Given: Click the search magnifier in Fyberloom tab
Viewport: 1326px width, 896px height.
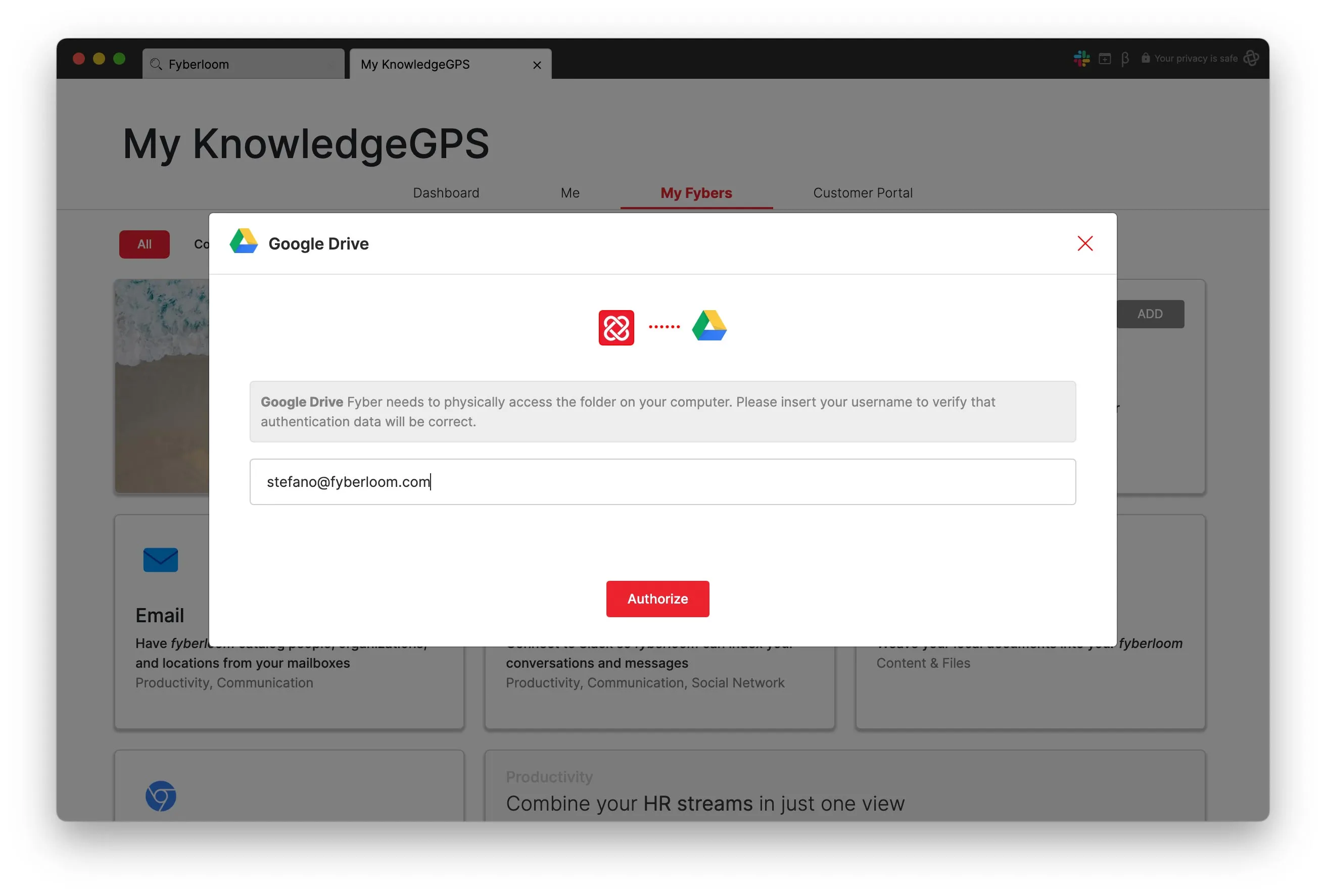Looking at the screenshot, I should pyautogui.click(x=156, y=64).
